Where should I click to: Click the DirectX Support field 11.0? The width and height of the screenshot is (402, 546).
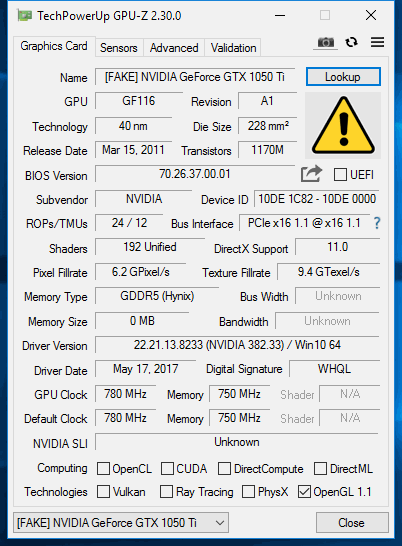(338, 247)
